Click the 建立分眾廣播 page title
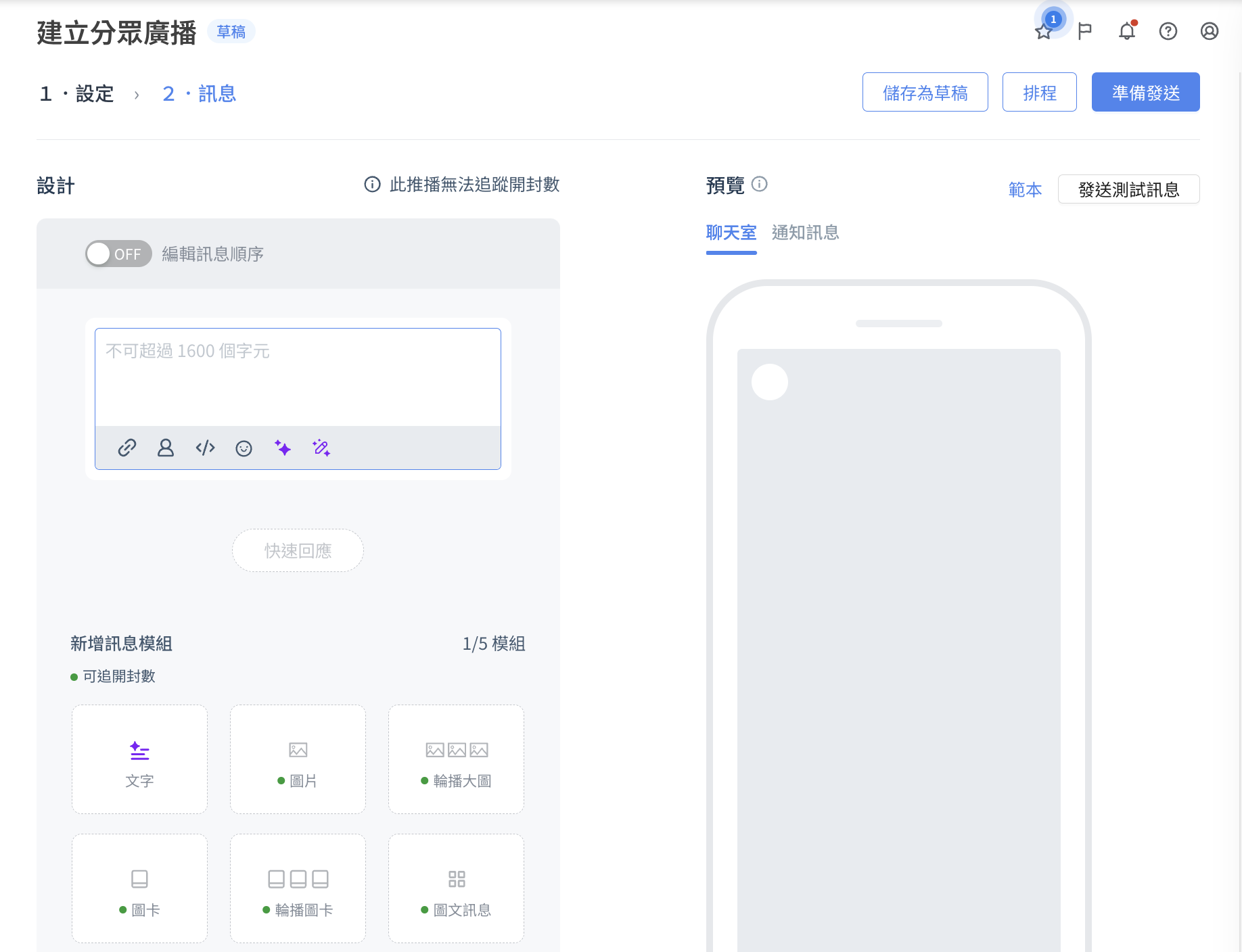Screen dimensions: 1242x952 [x=117, y=32]
